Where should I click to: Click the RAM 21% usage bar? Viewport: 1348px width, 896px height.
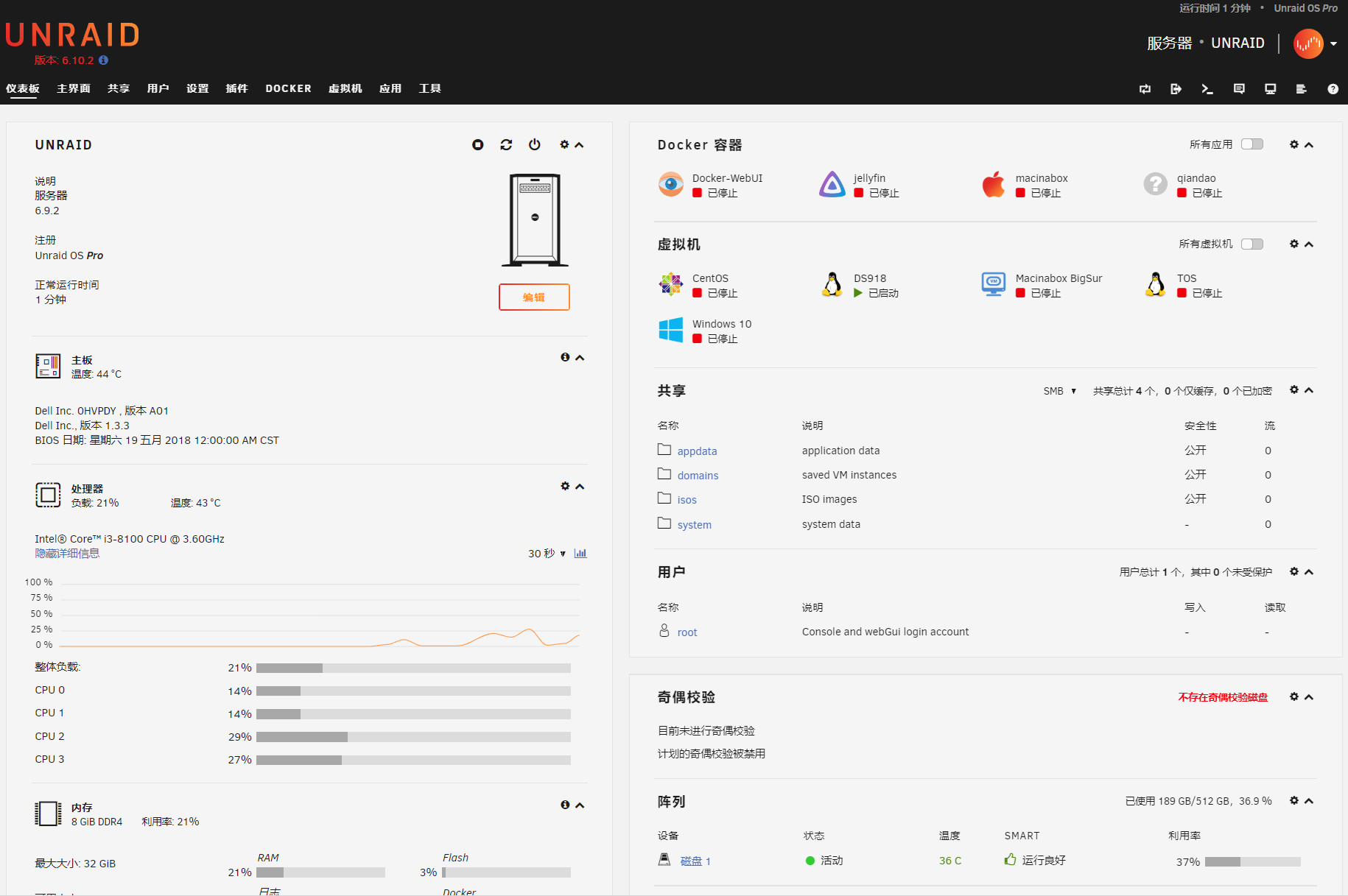click(x=320, y=872)
